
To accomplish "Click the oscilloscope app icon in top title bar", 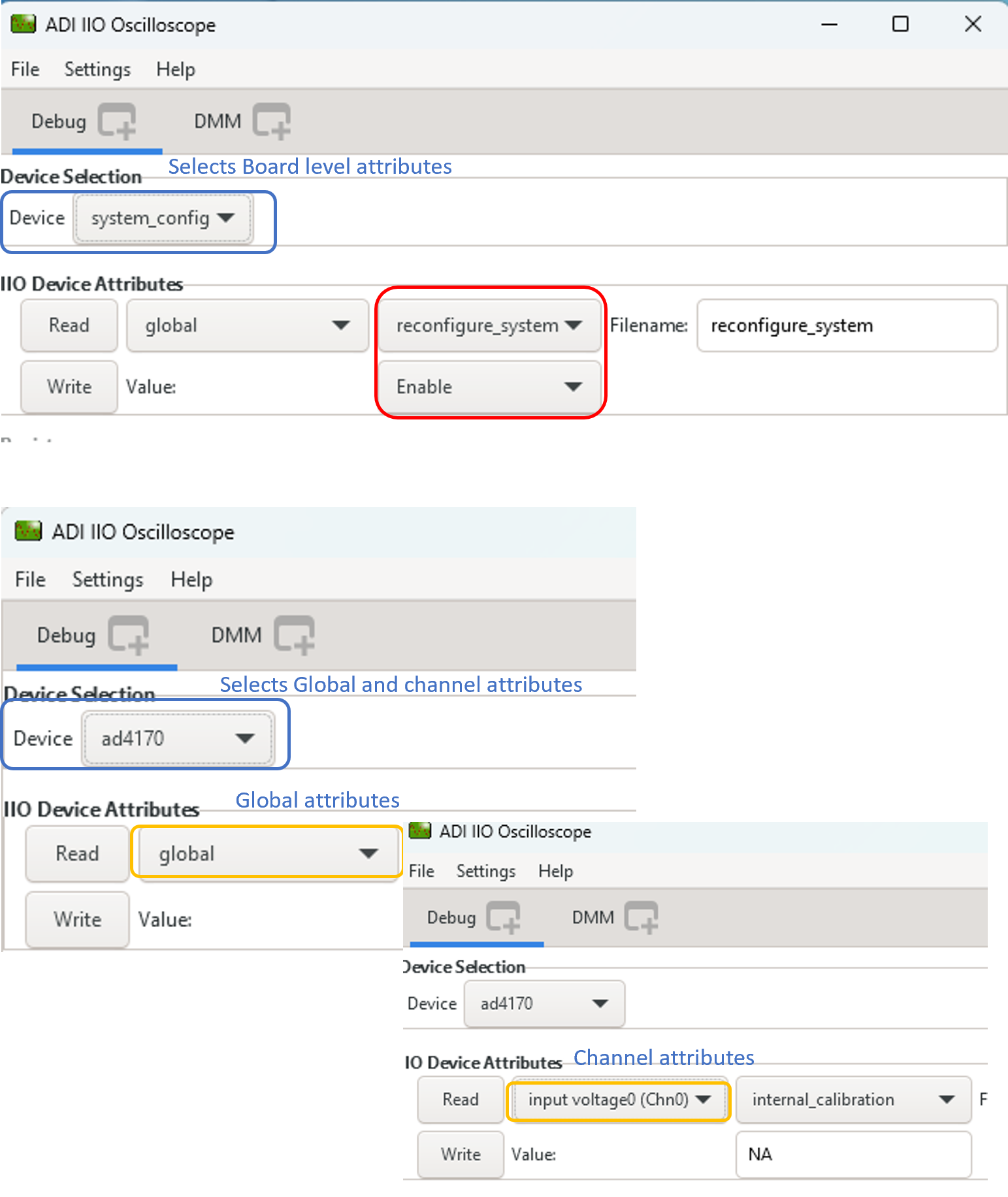I will [x=24, y=25].
